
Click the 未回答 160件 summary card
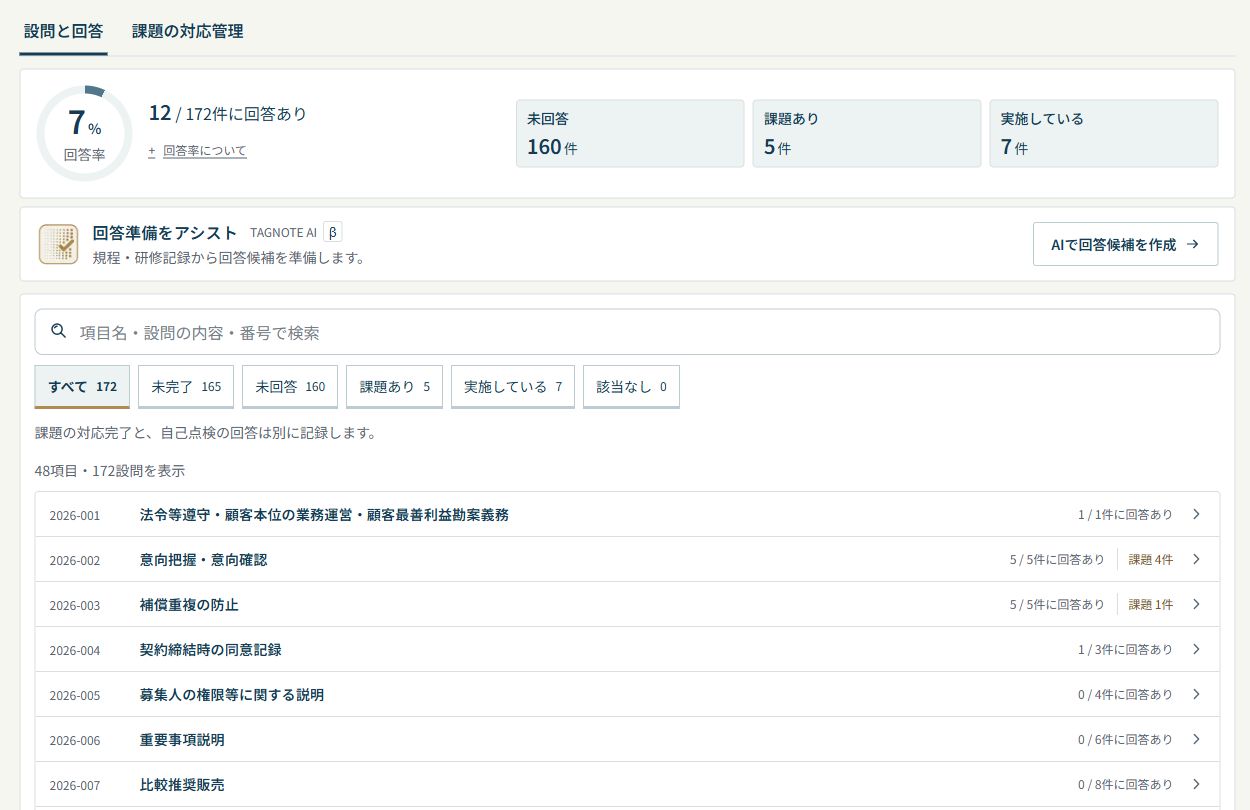point(630,133)
